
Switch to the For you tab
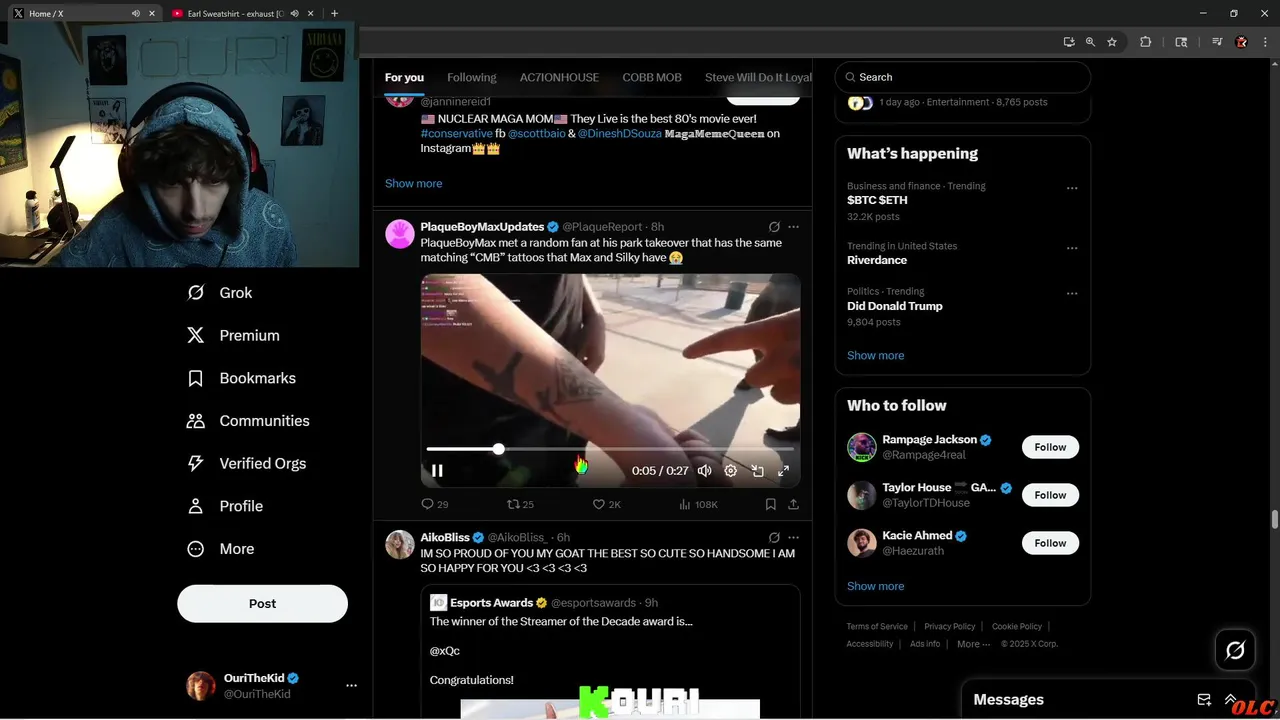click(404, 77)
